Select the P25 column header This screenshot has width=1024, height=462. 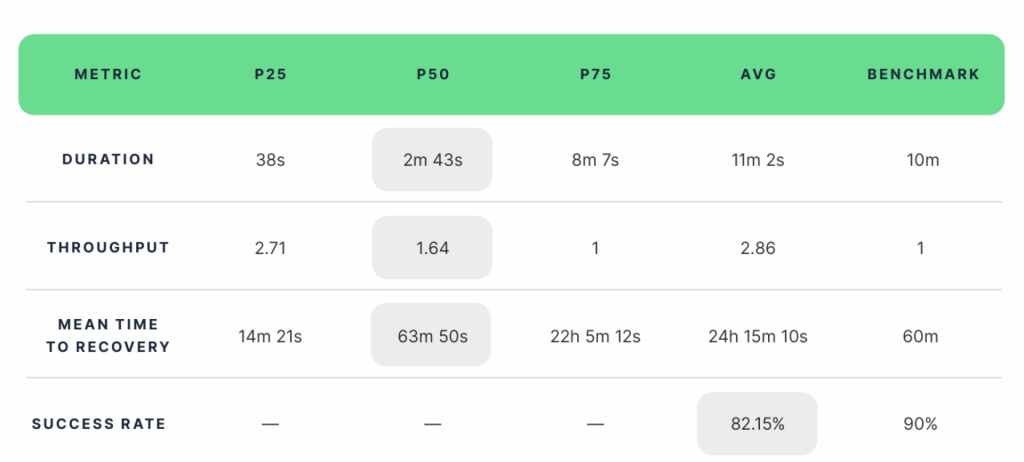(x=270, y=74)
